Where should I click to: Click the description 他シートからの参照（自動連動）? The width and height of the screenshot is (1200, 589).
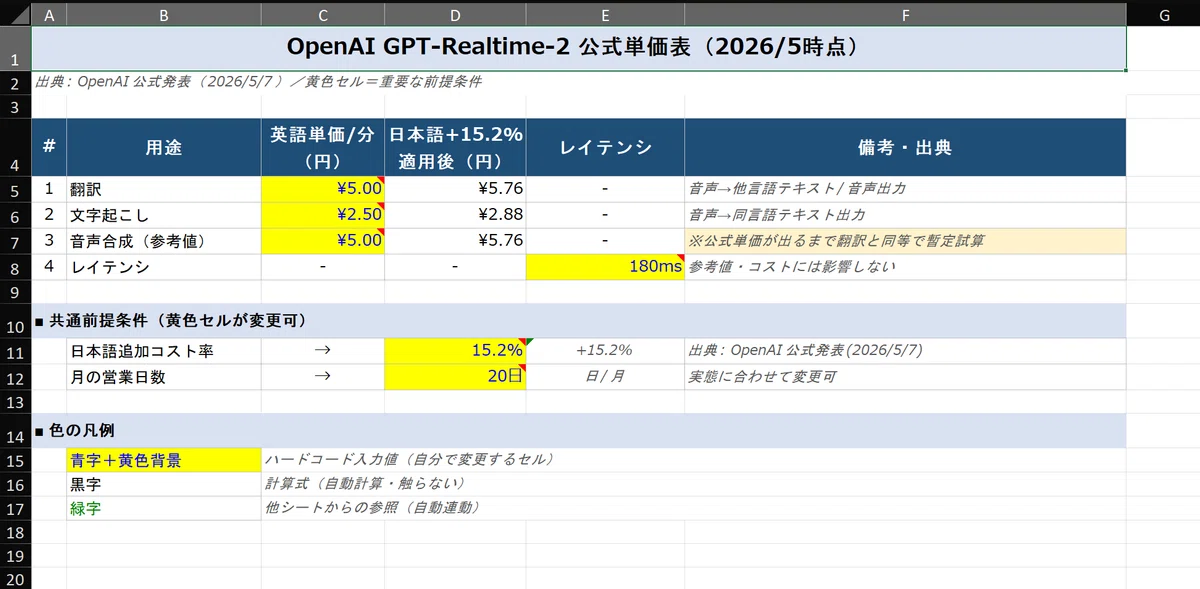373,508
